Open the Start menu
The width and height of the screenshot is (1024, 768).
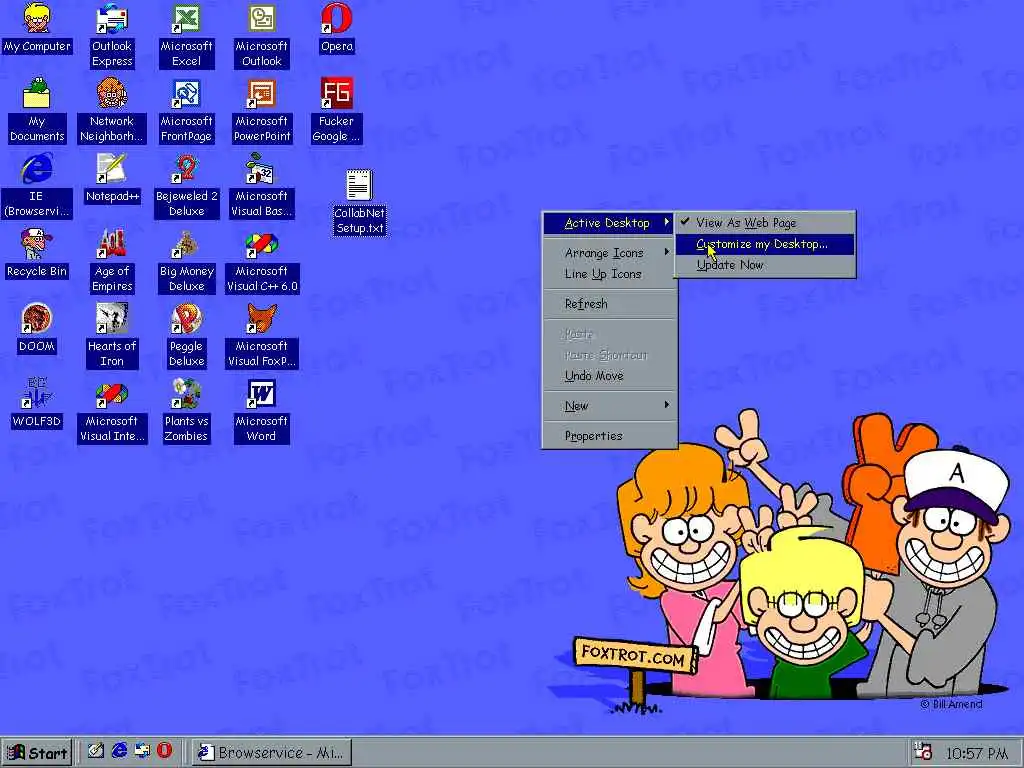click(x=37, y=753)
